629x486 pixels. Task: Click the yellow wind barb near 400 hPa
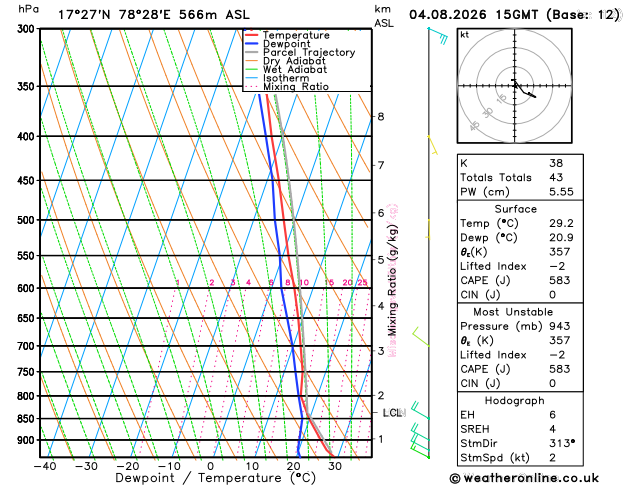[432, 145]
